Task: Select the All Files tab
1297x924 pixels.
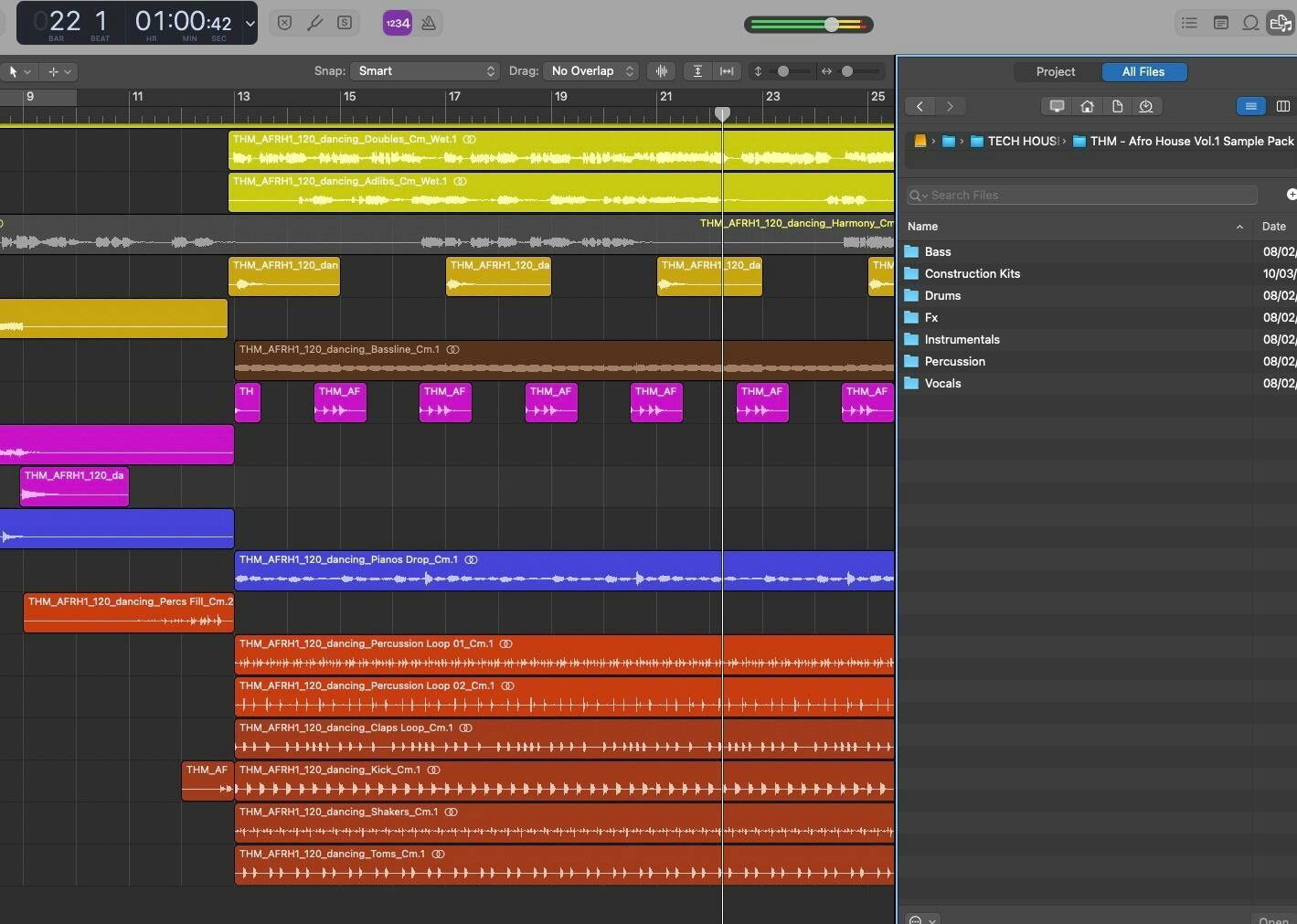Action: (x=1143, y=71)
